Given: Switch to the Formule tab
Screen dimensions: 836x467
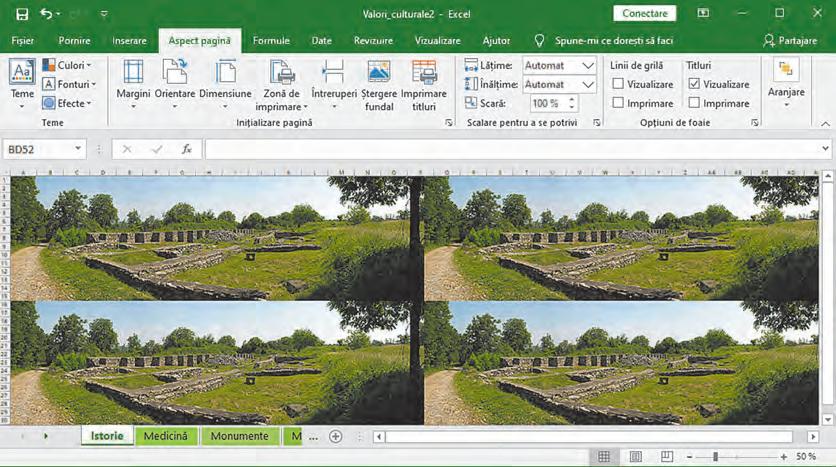Looking at the screenshot, I should click(x=271, y=41).
